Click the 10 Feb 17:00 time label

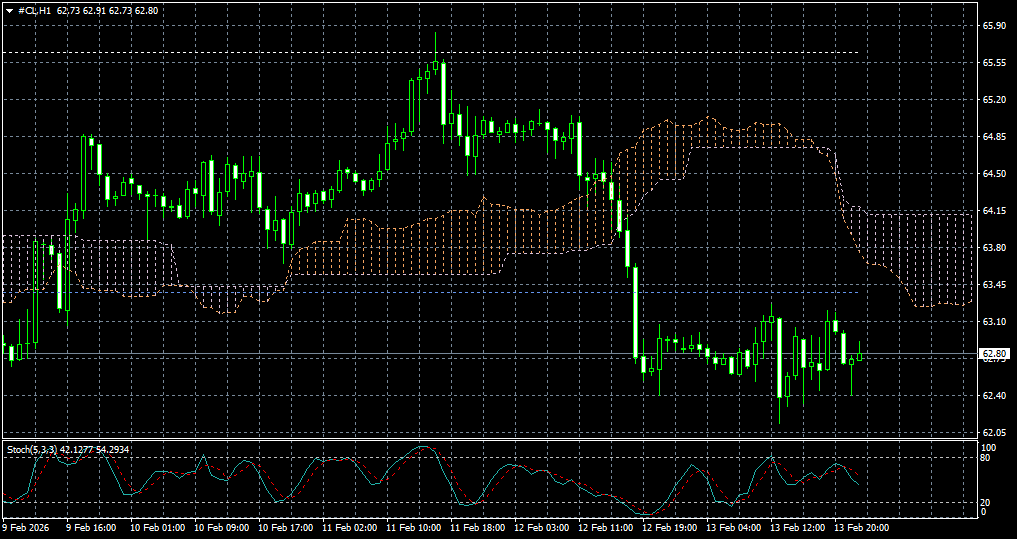coord(286,528)
